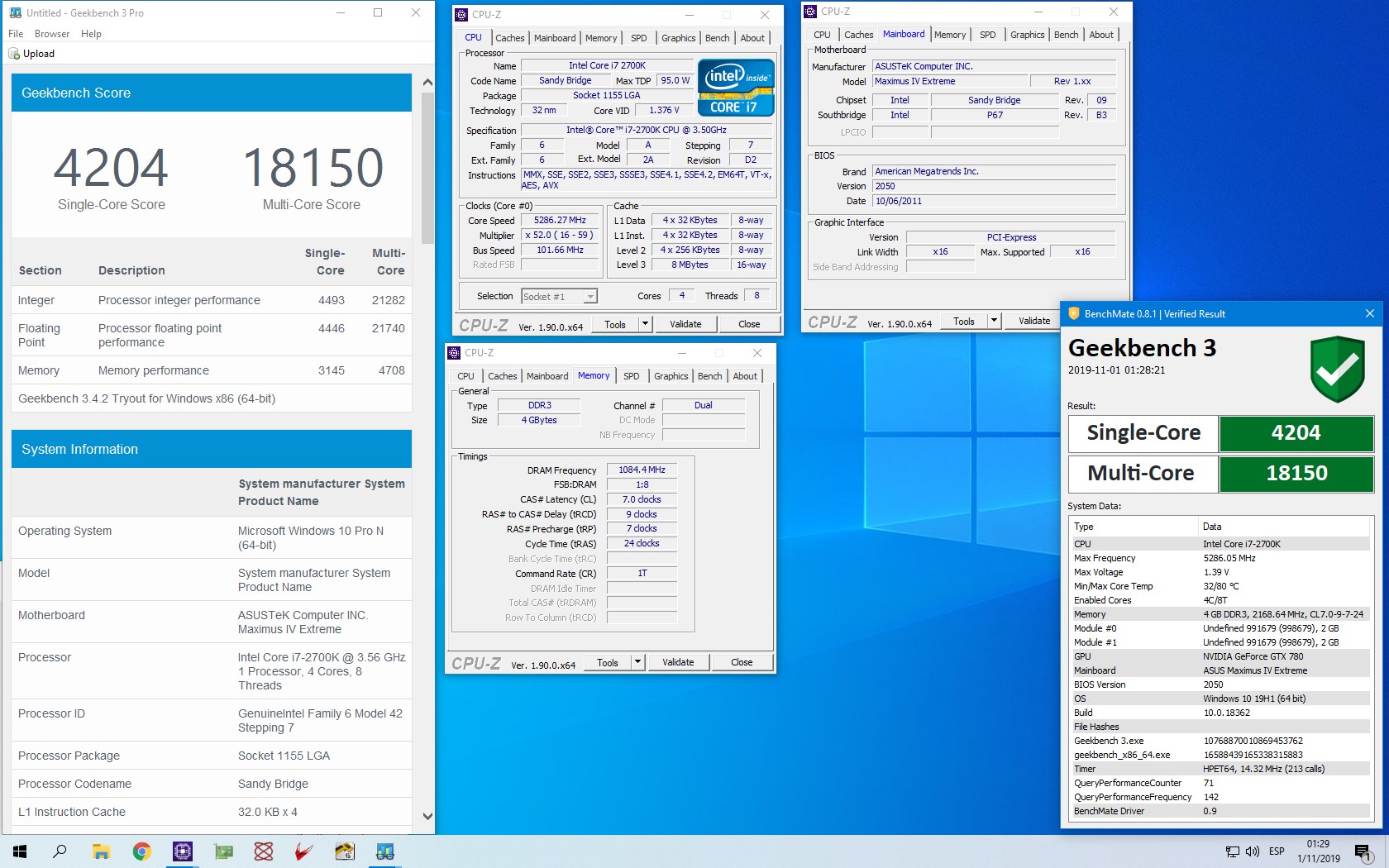Click the BIOS Version 2050 field in the CPU-Z Mainboard tab
Image resolution: width=1389 pixels, height=868 pixels.
pyautogui.click(x=995, y=186)
